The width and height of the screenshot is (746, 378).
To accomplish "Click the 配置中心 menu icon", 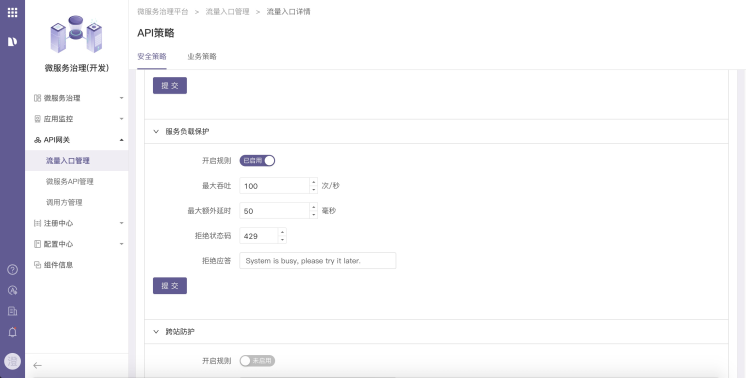I will click(x=38, y=244).
